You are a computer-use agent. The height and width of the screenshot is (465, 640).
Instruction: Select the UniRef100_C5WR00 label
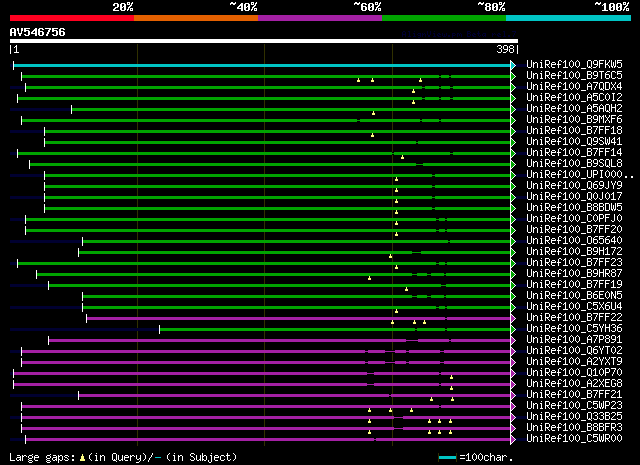(x=574, y=438)
